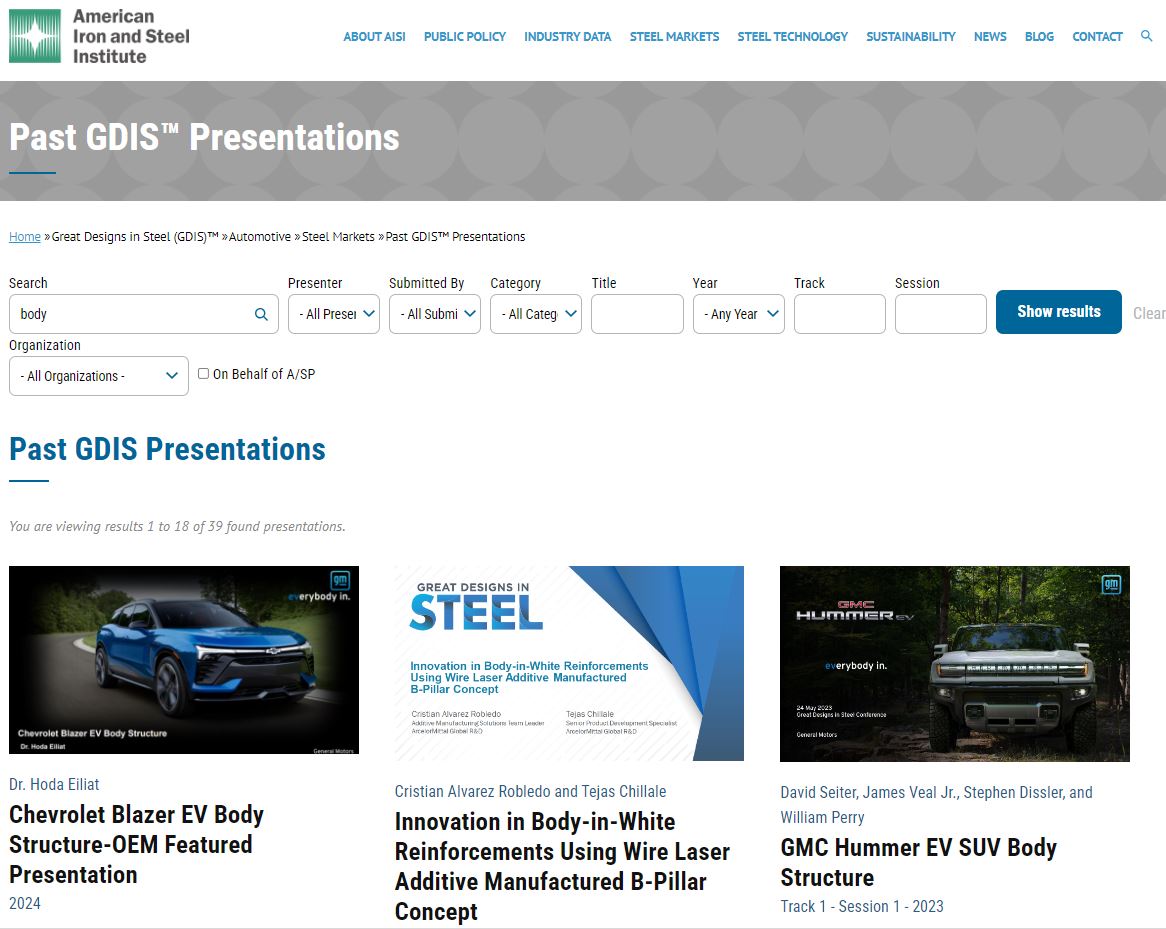Viewport: 1166px width, 929px height.
Task: Choose a year from the Year dropdown
Action: tap(738, 314)
